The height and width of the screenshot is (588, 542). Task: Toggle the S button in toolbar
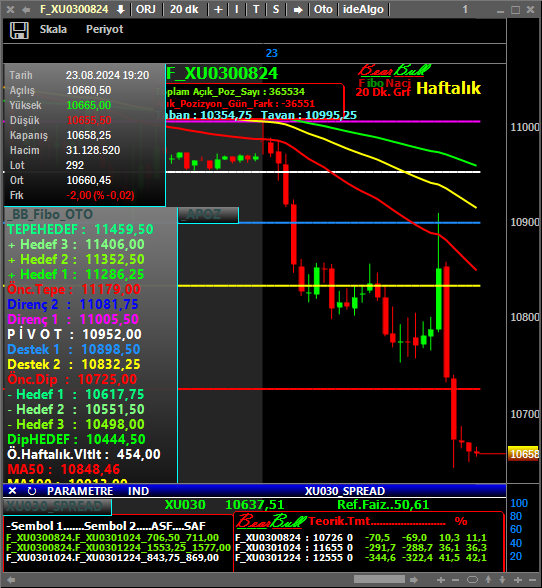pos(276,9)
